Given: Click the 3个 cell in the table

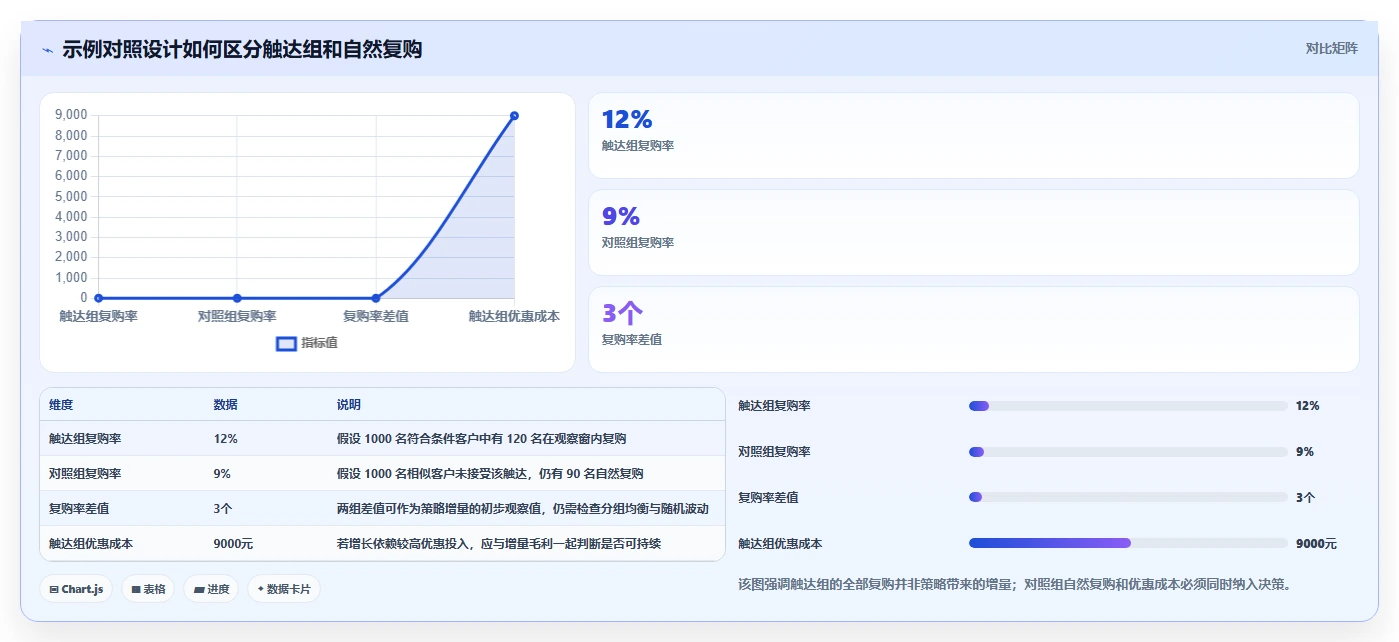Looking at the screenshot, I should (223, 509).
